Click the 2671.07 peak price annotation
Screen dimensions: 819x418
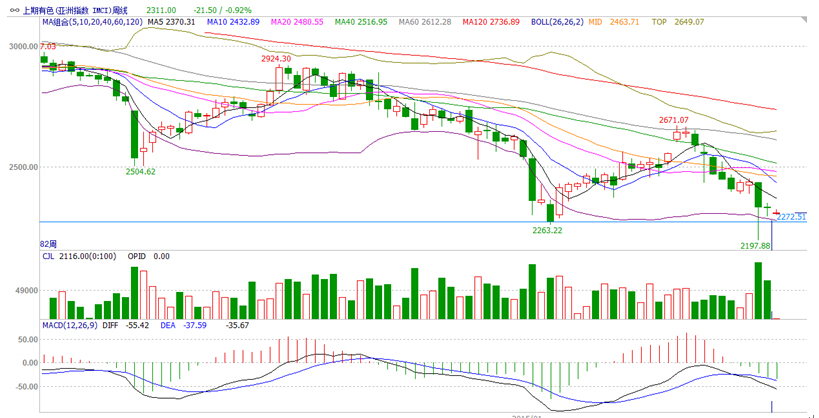click(674, 120)
